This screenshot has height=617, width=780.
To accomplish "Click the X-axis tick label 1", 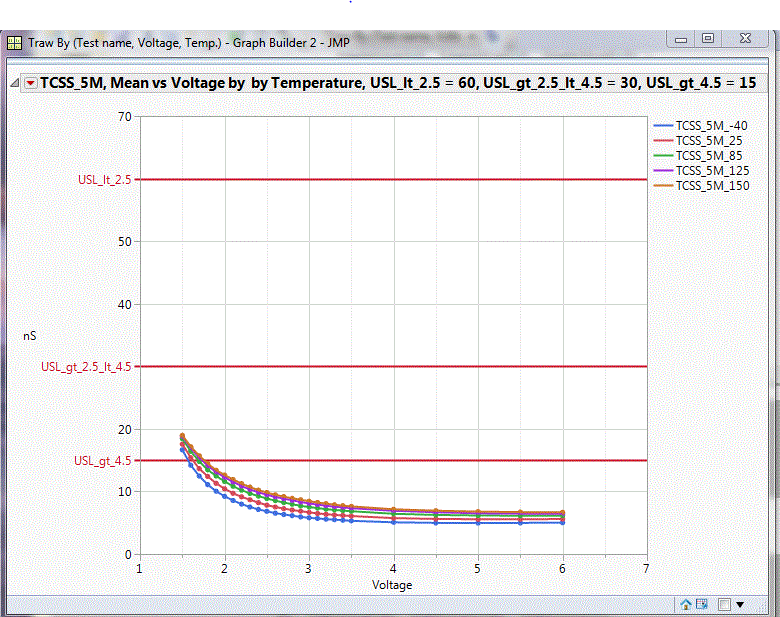I will click(139, 569).
